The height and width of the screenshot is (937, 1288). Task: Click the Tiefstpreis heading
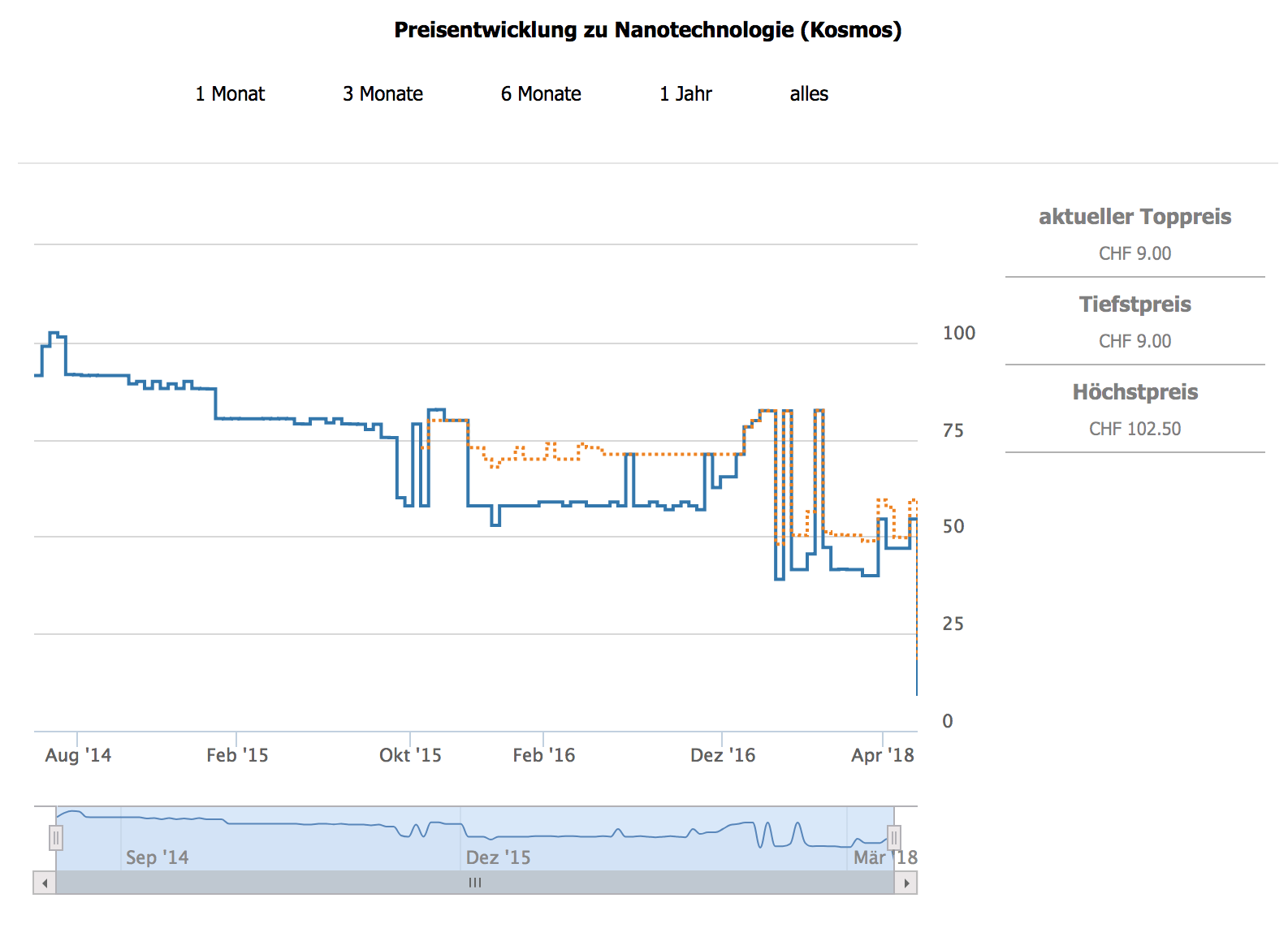point(1135,304)
